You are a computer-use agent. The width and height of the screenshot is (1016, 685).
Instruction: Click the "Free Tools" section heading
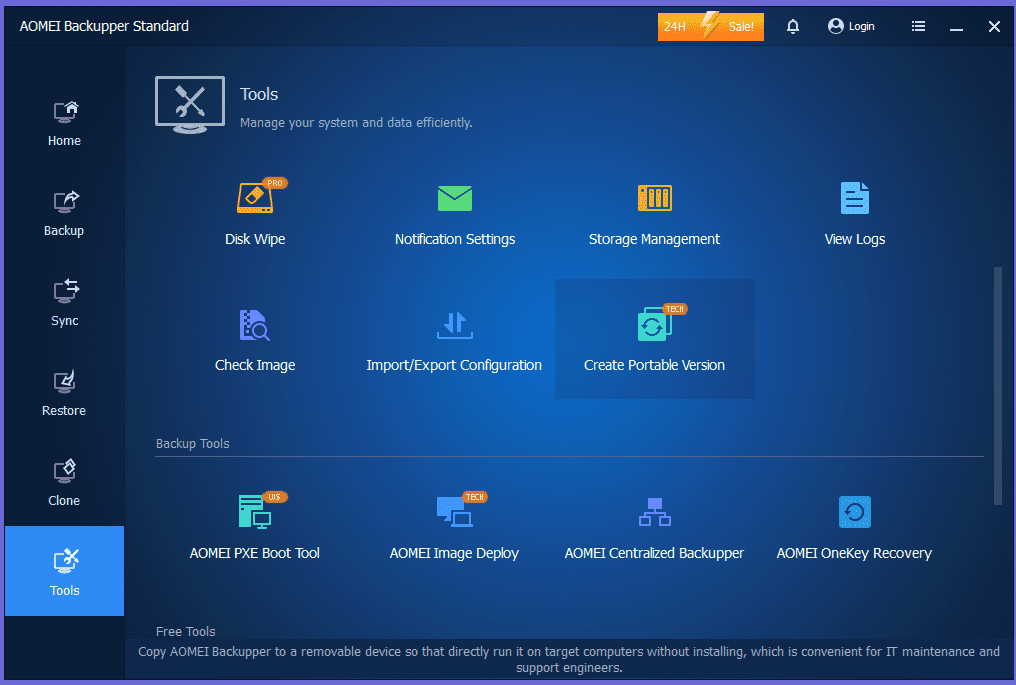click(185, 631)
